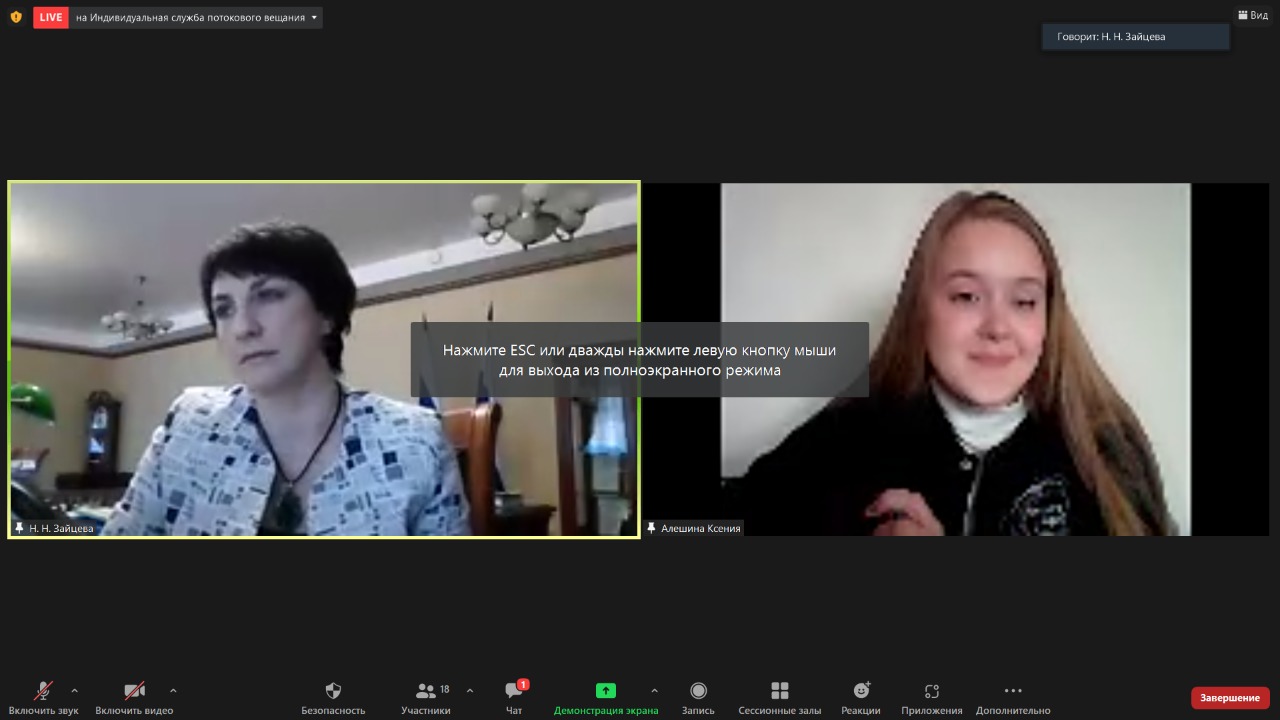Viewport: 1280px width, 720px height.
Task: Expand audio options arrow next to microphone
Action: pyautogui.click(x=74, y=691)
